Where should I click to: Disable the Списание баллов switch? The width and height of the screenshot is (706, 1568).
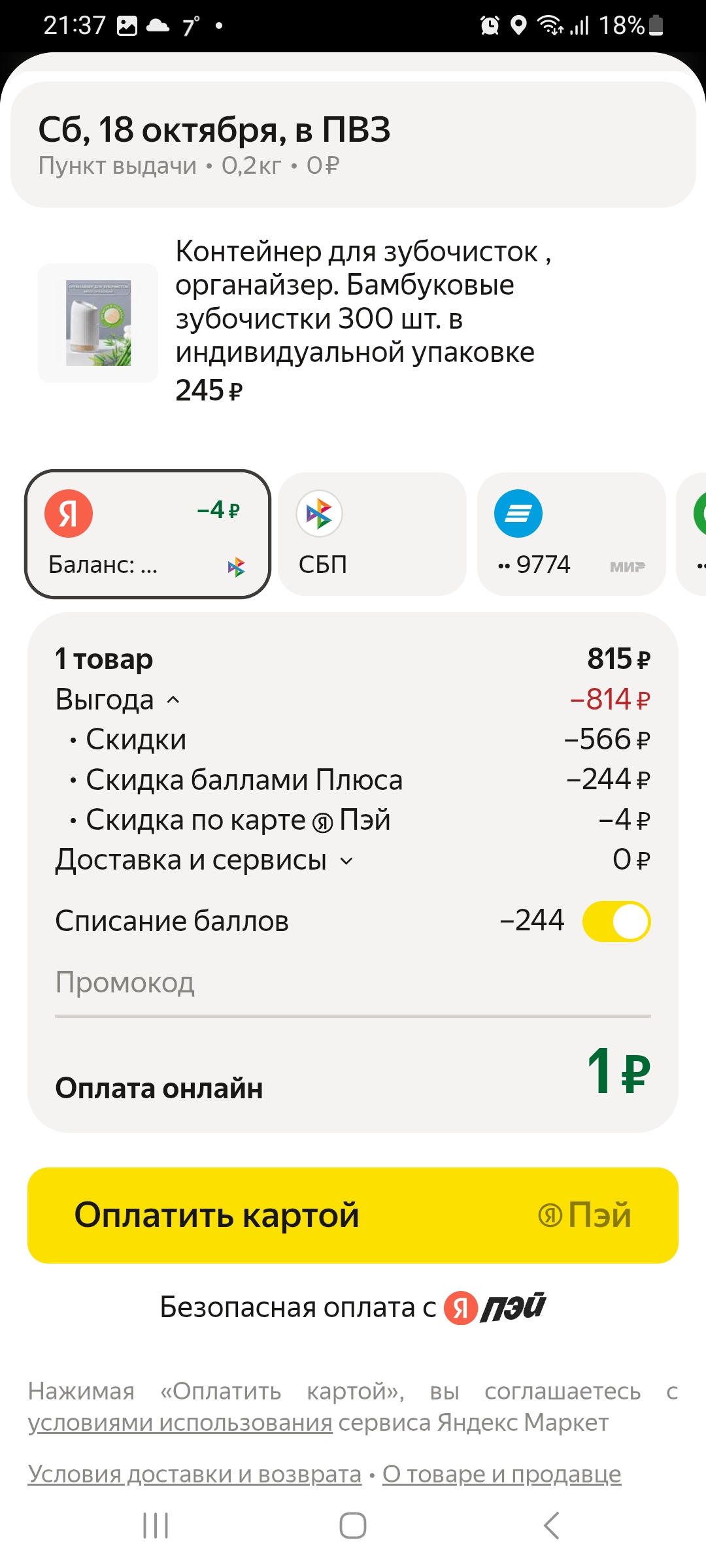click(x=616, y=921)
